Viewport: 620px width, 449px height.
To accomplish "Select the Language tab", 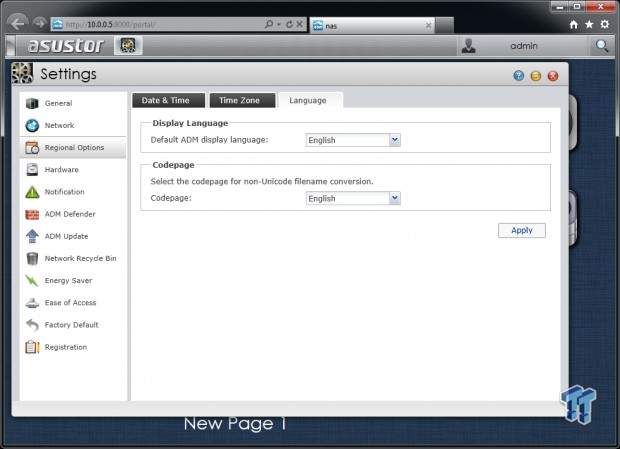I will pos(310,100).
